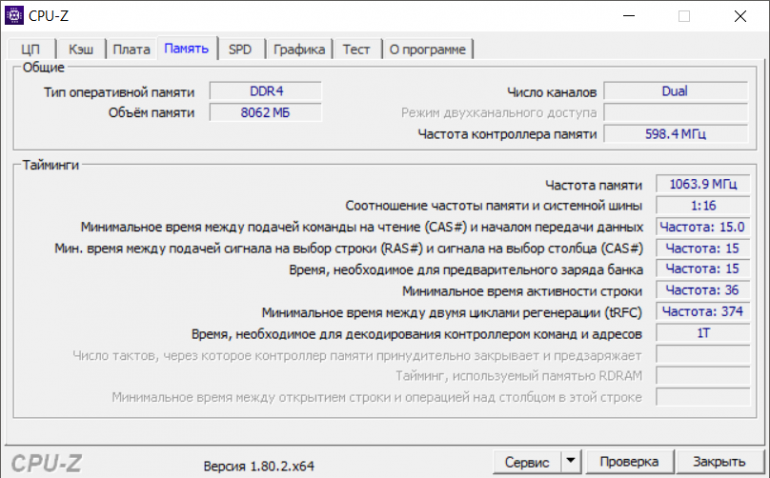The width and height of the screenshot is (770, 478).
Task: Click 'Объём памяти' label
Action: [151, 113]
